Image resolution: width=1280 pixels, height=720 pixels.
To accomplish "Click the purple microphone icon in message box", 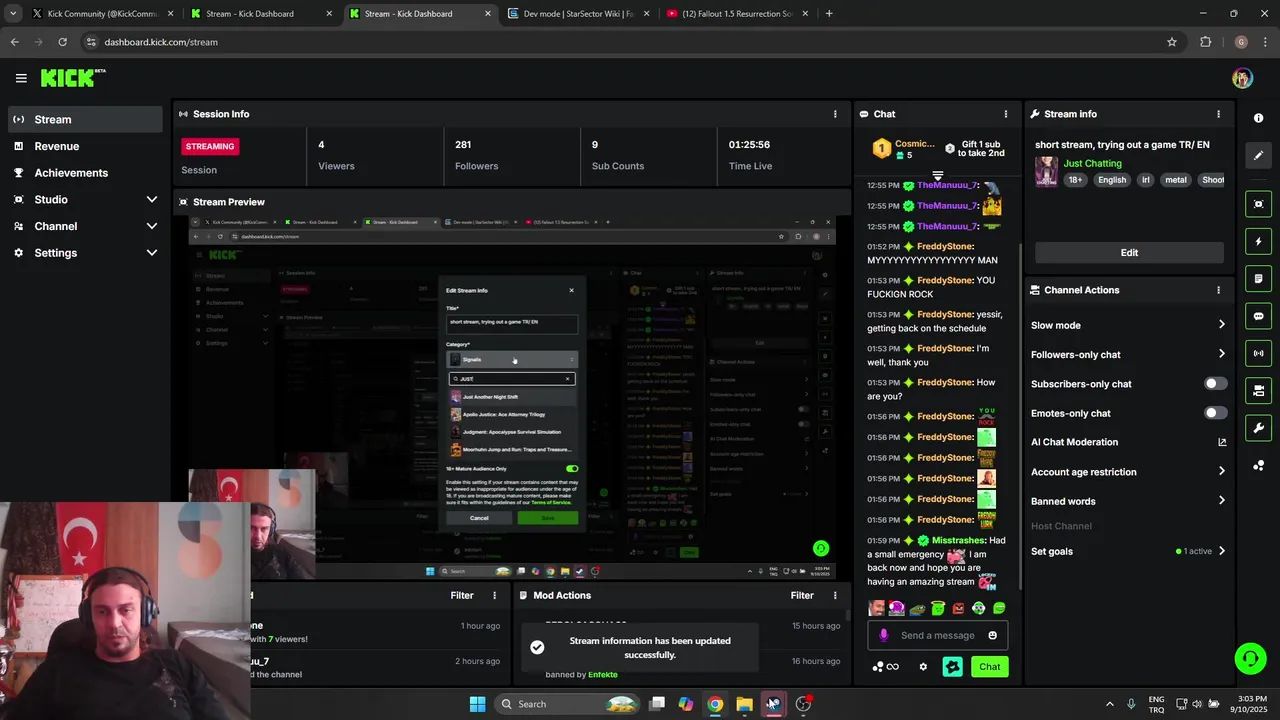I will tap(883, 635).
